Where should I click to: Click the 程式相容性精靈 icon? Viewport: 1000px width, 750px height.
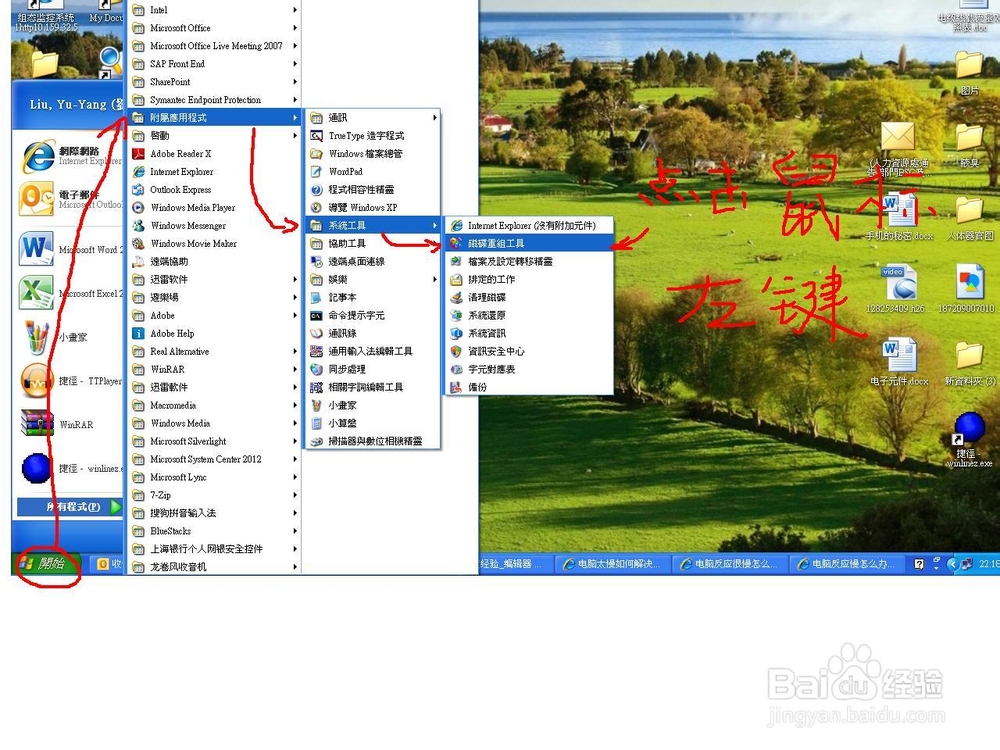316,189
